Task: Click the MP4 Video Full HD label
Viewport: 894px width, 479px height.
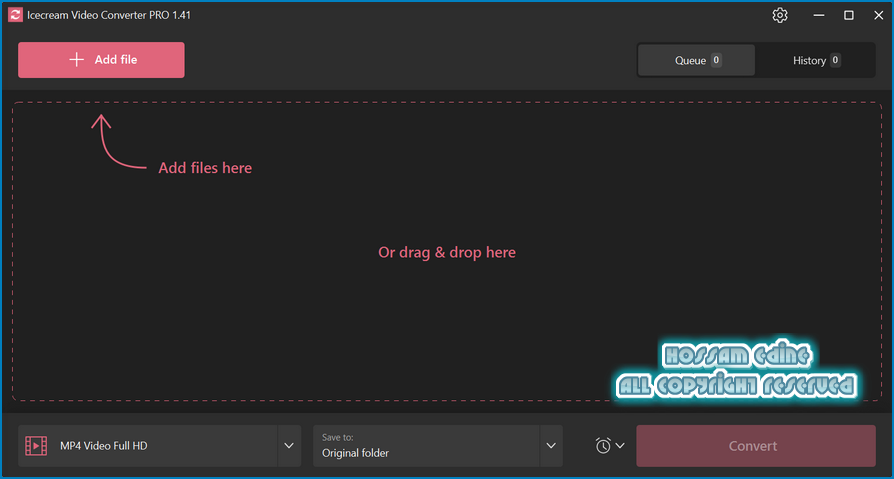Action: [x=104, y=446]
